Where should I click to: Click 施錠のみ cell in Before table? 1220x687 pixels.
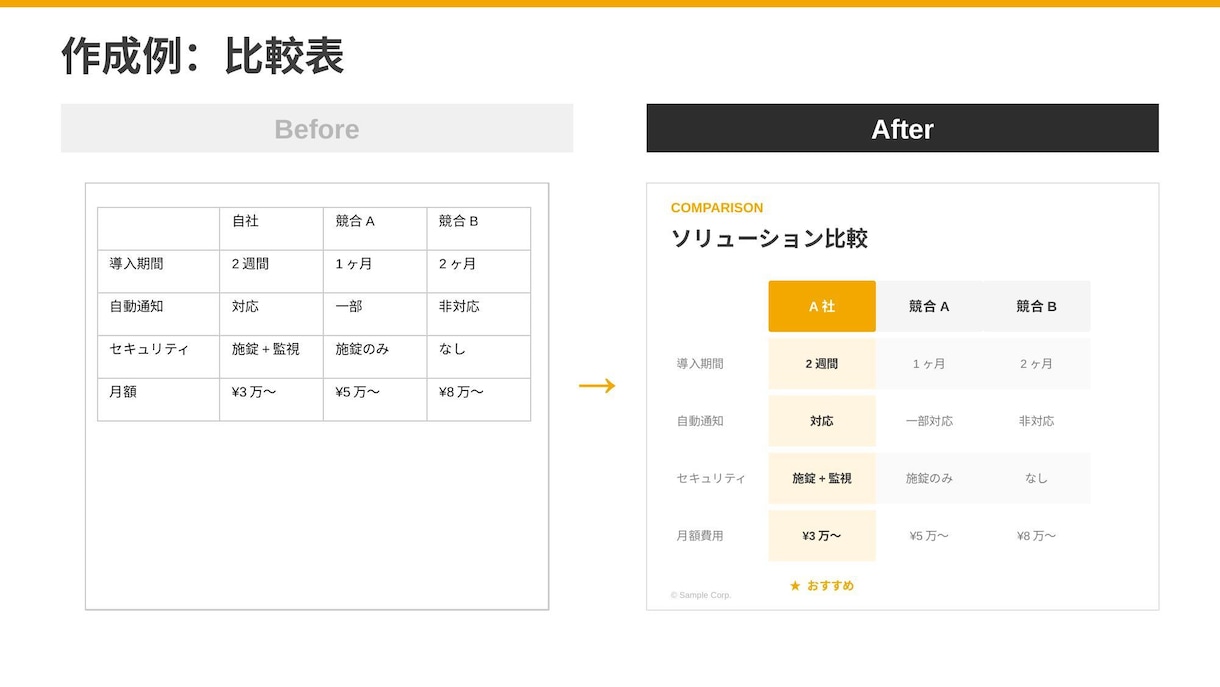375,358
